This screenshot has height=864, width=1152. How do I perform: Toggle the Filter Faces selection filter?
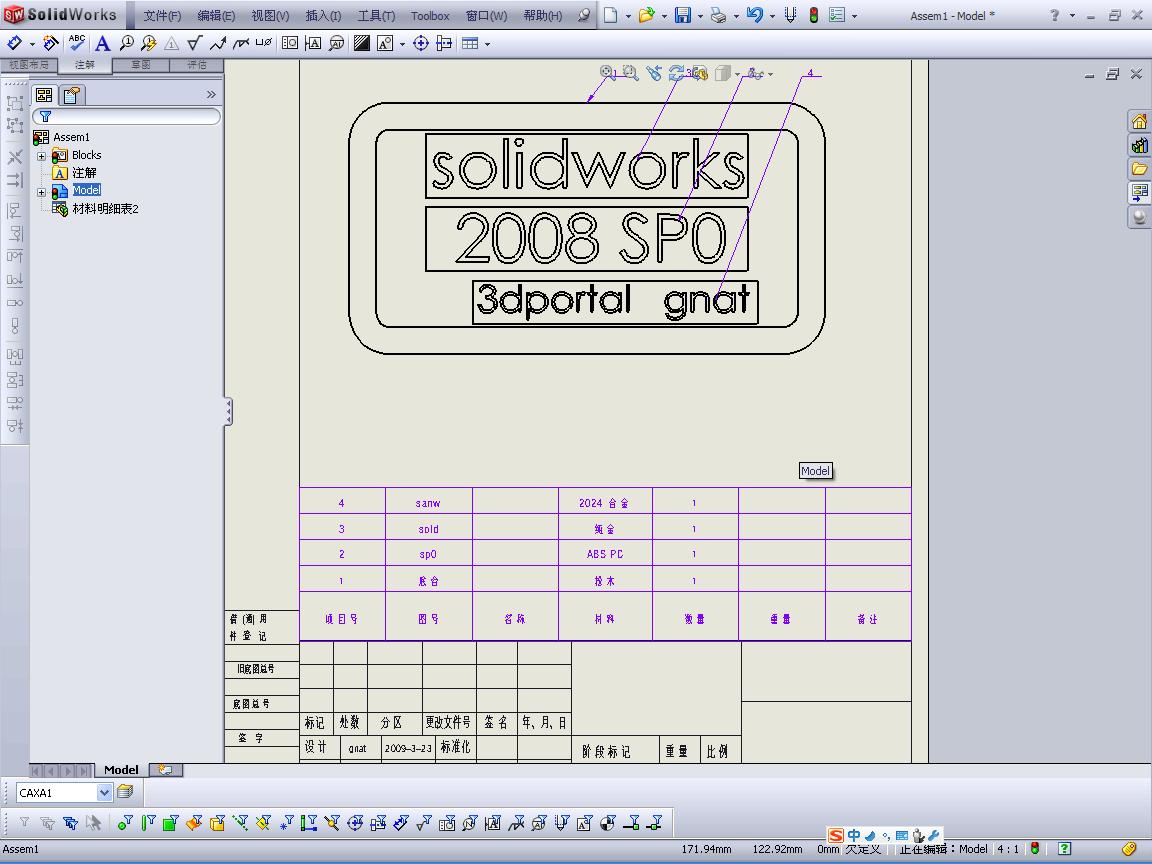coord(170,823)
